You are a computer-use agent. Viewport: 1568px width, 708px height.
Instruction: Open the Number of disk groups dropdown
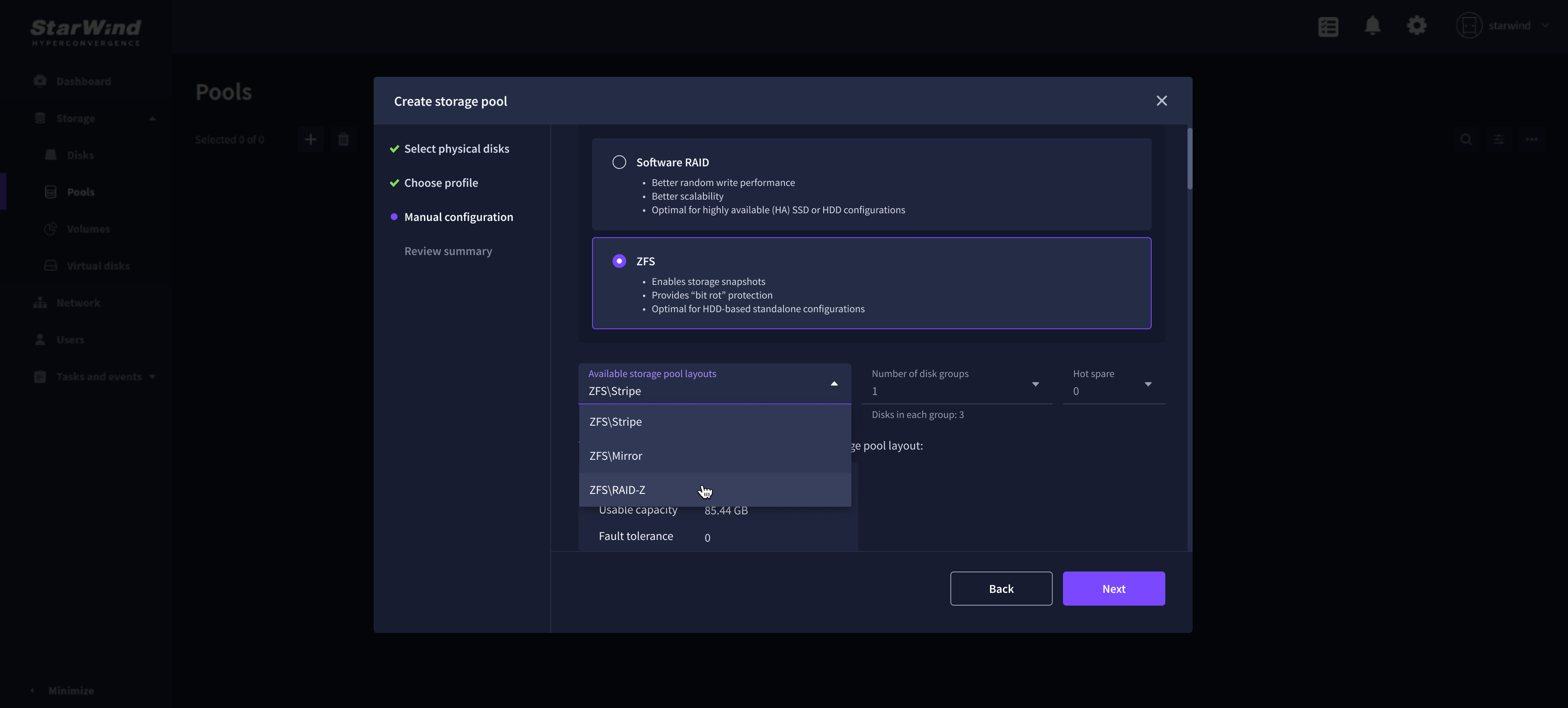point(956,383)
